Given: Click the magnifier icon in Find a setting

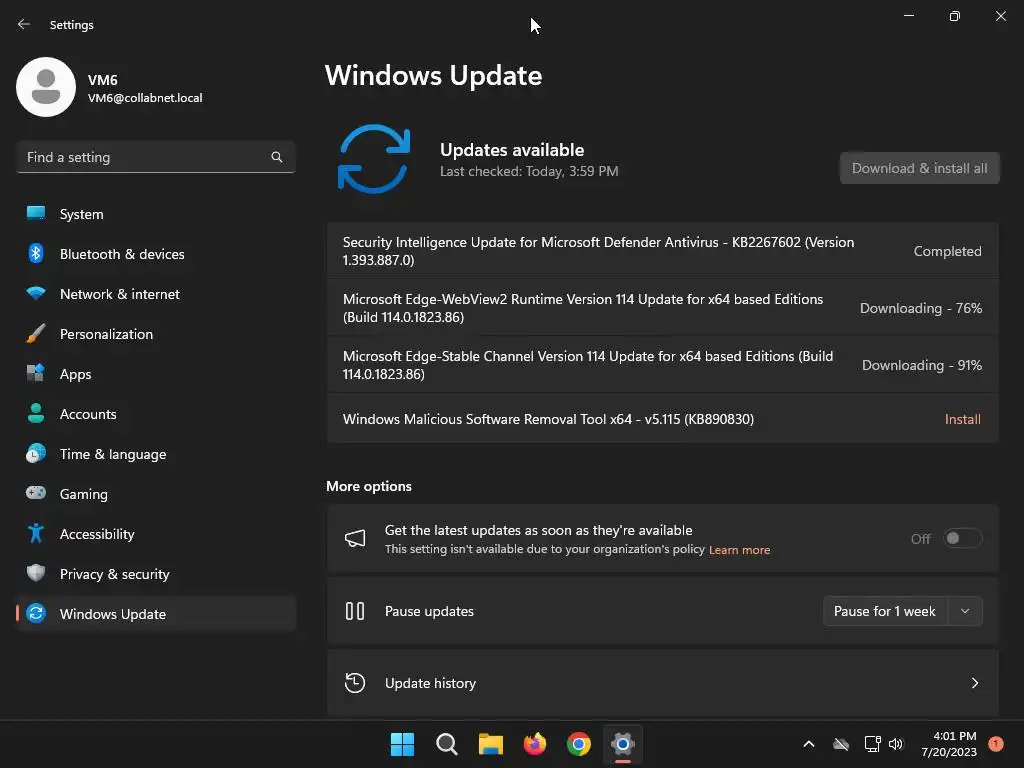Looking at the screenshot, I should 277,157.
